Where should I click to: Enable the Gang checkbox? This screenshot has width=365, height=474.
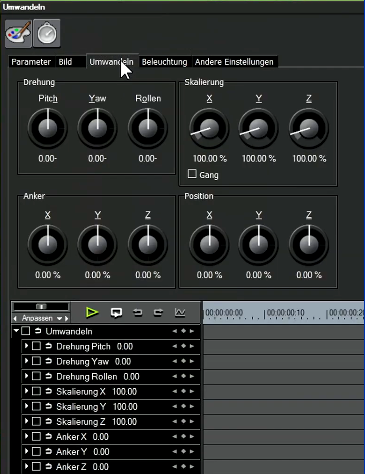click(x=192, y=174)
